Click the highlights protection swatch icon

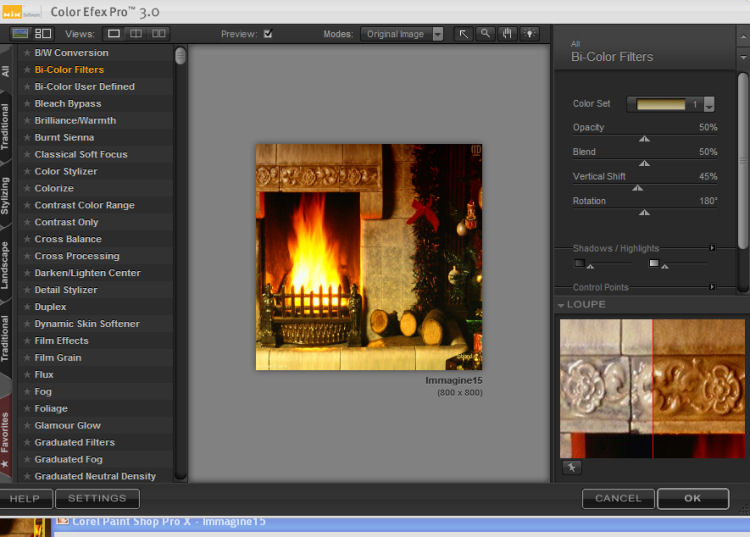654,263
